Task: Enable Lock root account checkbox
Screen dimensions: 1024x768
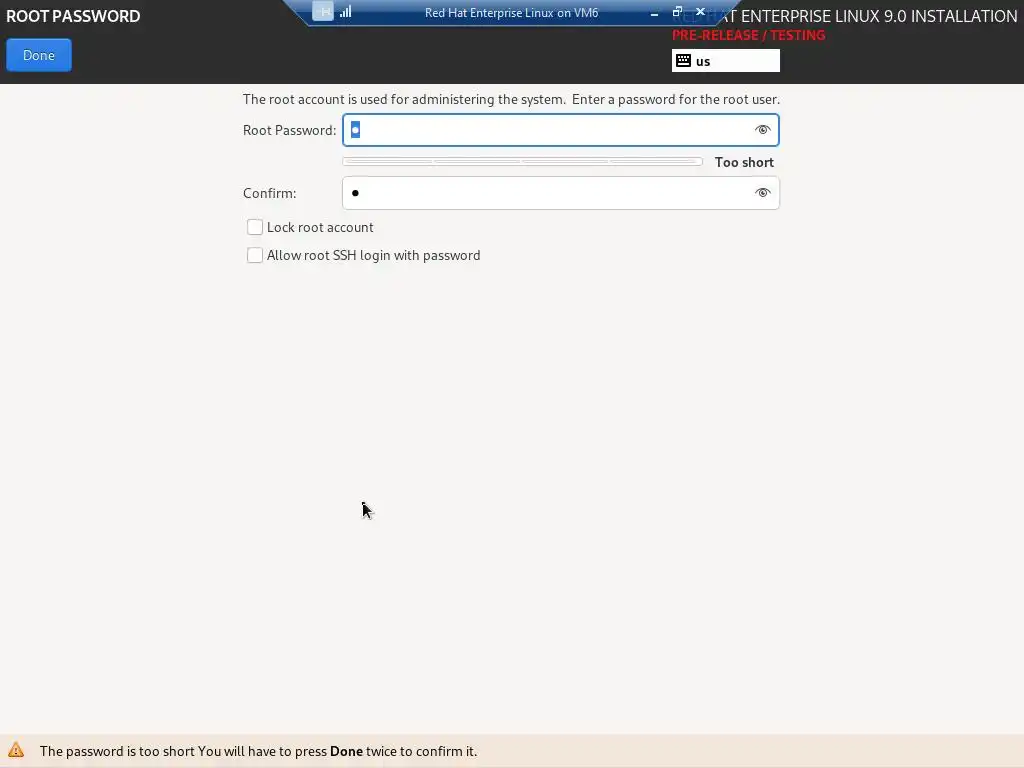Action: pos(255,227)
